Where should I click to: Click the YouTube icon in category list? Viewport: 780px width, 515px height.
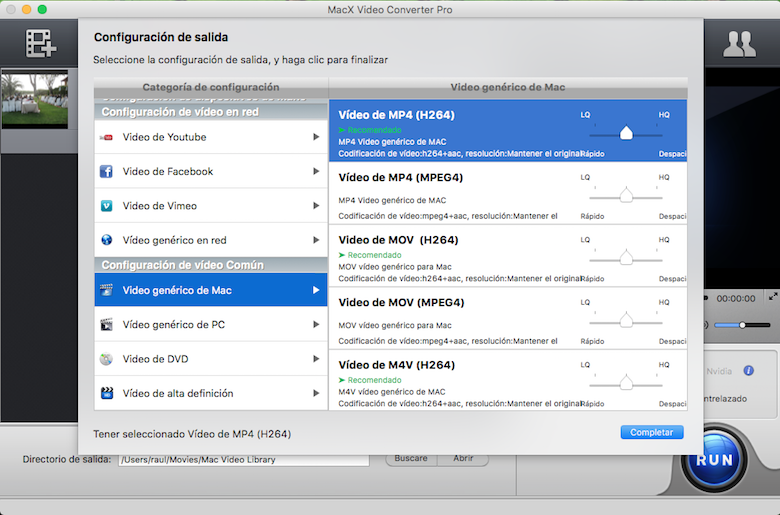coord(106,137)
